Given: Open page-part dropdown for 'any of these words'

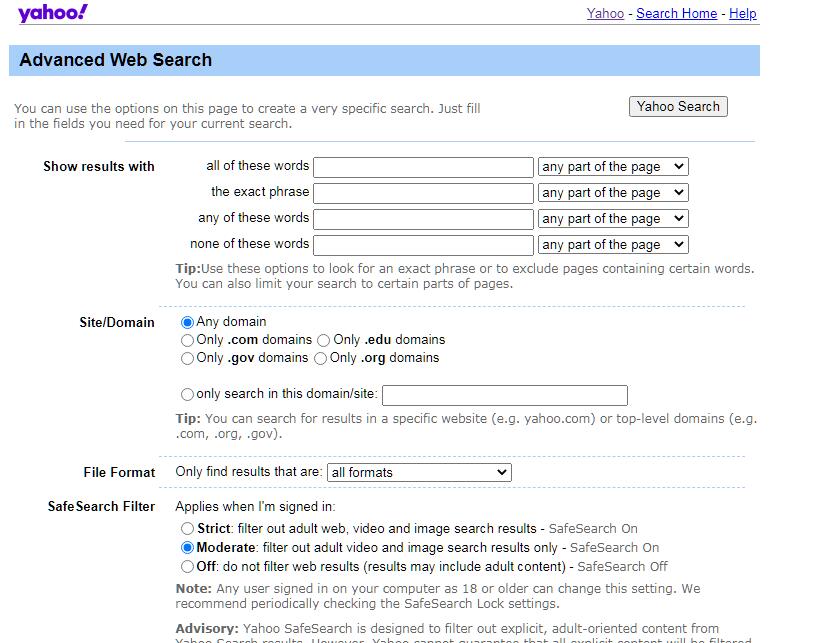Looking at the screenshot, I should 613,219.
